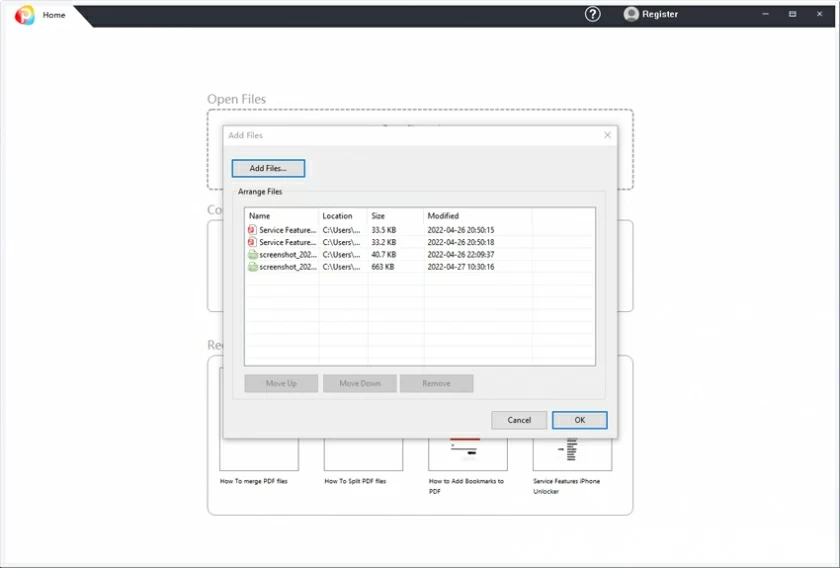
Task: Click the How To merge PDF files caption
Action: [x=253, y=481]
